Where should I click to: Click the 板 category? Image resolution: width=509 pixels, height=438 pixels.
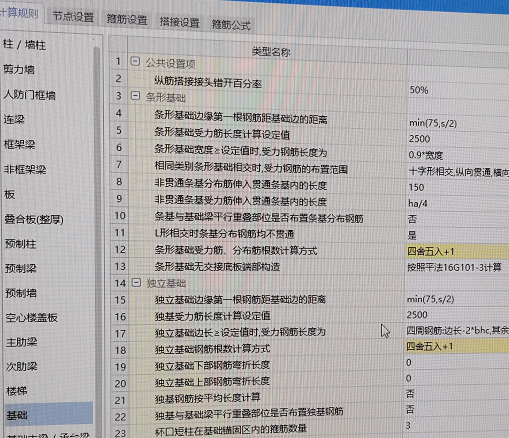9,194
